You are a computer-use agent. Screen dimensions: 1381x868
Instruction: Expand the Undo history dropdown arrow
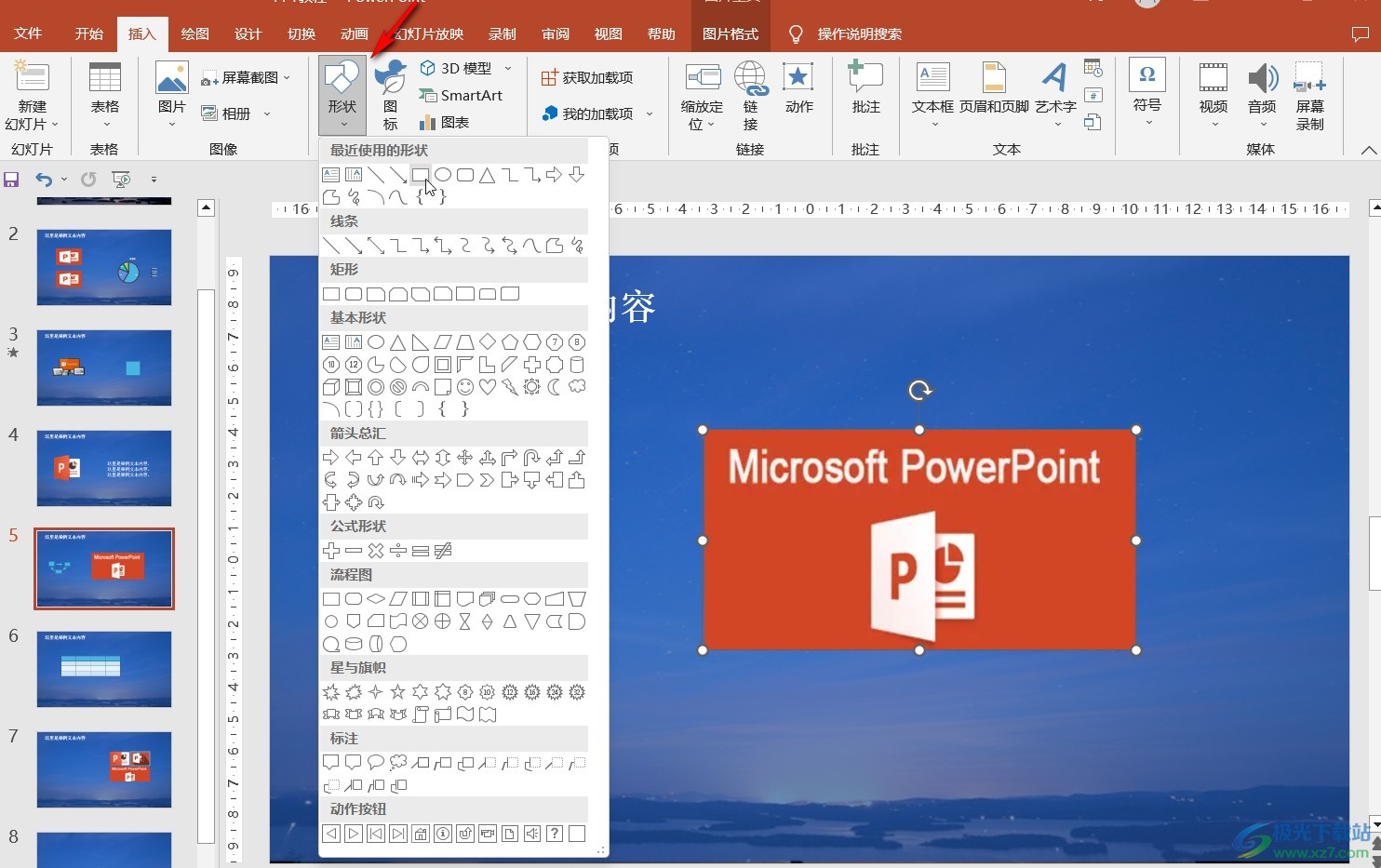63,180
